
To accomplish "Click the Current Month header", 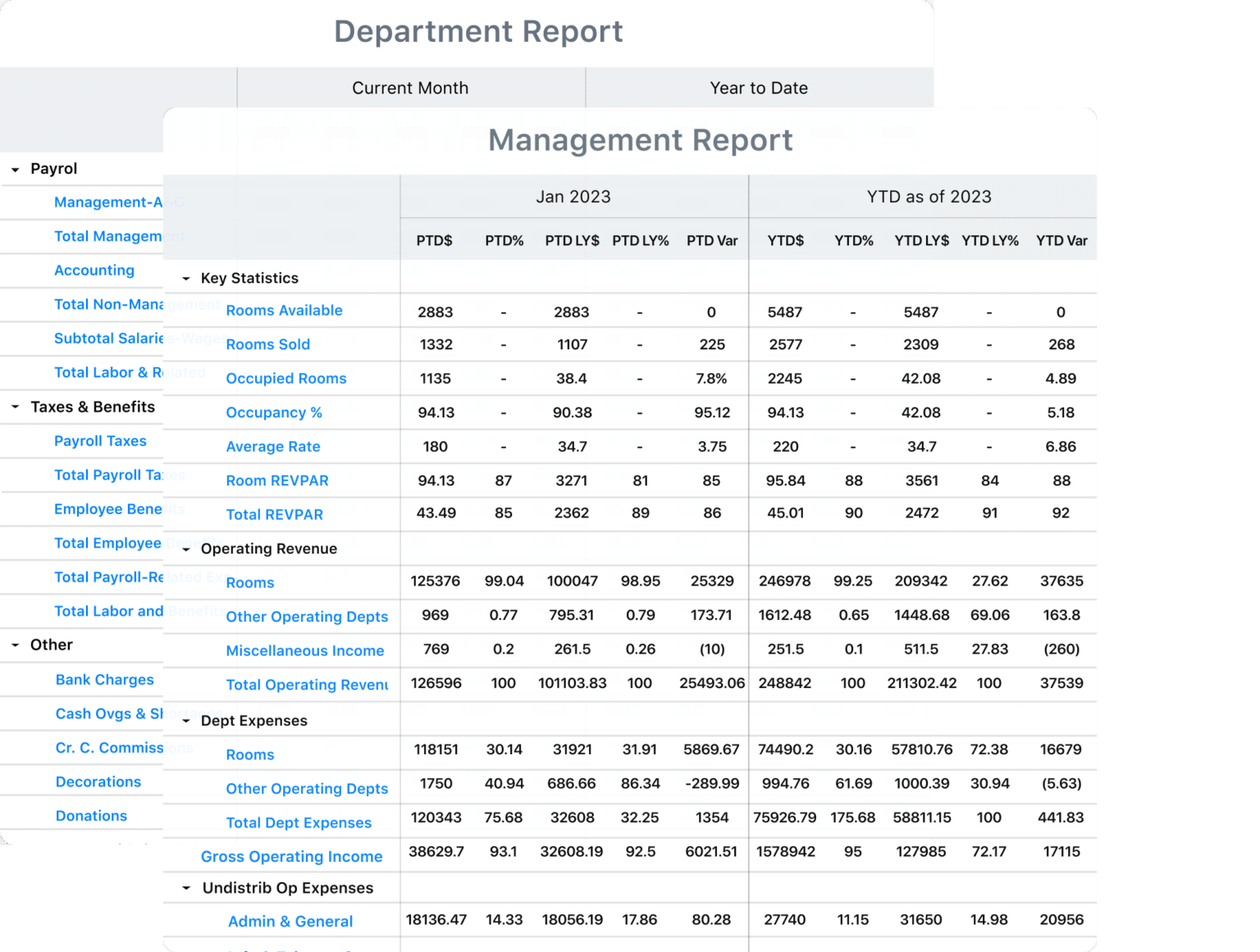I will click(410, 88).
